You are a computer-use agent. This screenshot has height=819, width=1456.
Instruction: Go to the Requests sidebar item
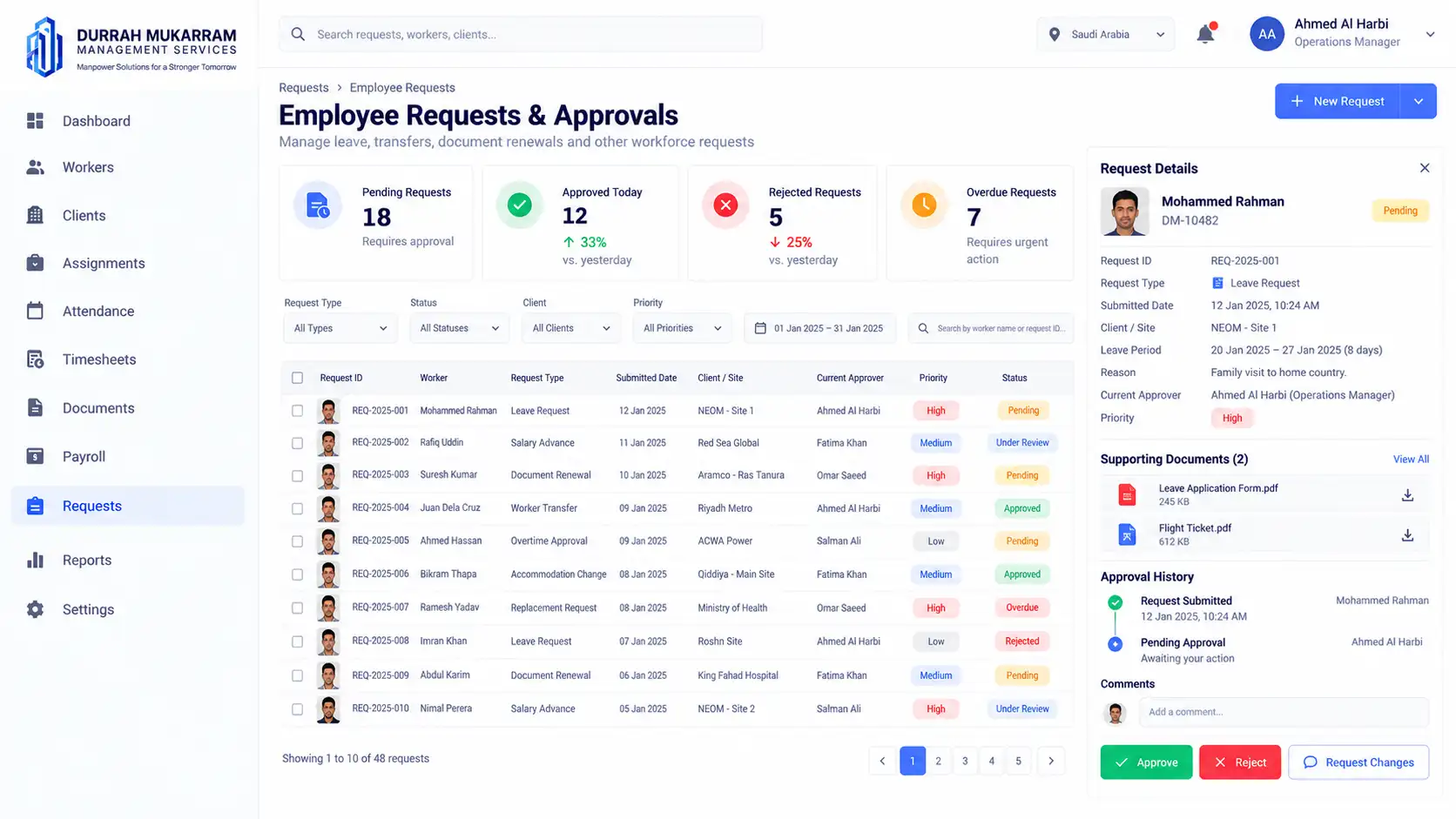tap(128, 506)
